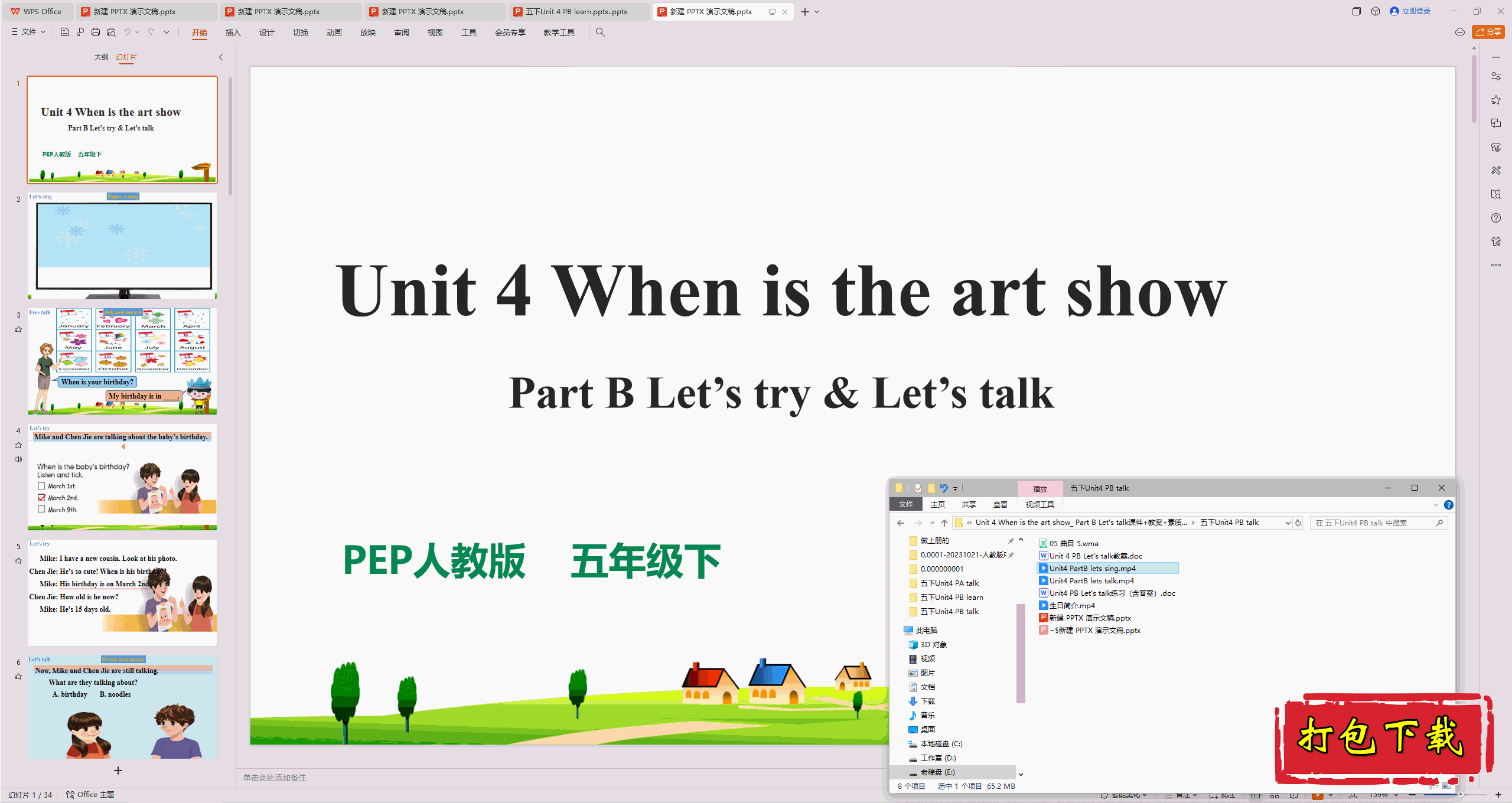
Task: Click the undo arrow icon
Action: (x=127, y=32)
